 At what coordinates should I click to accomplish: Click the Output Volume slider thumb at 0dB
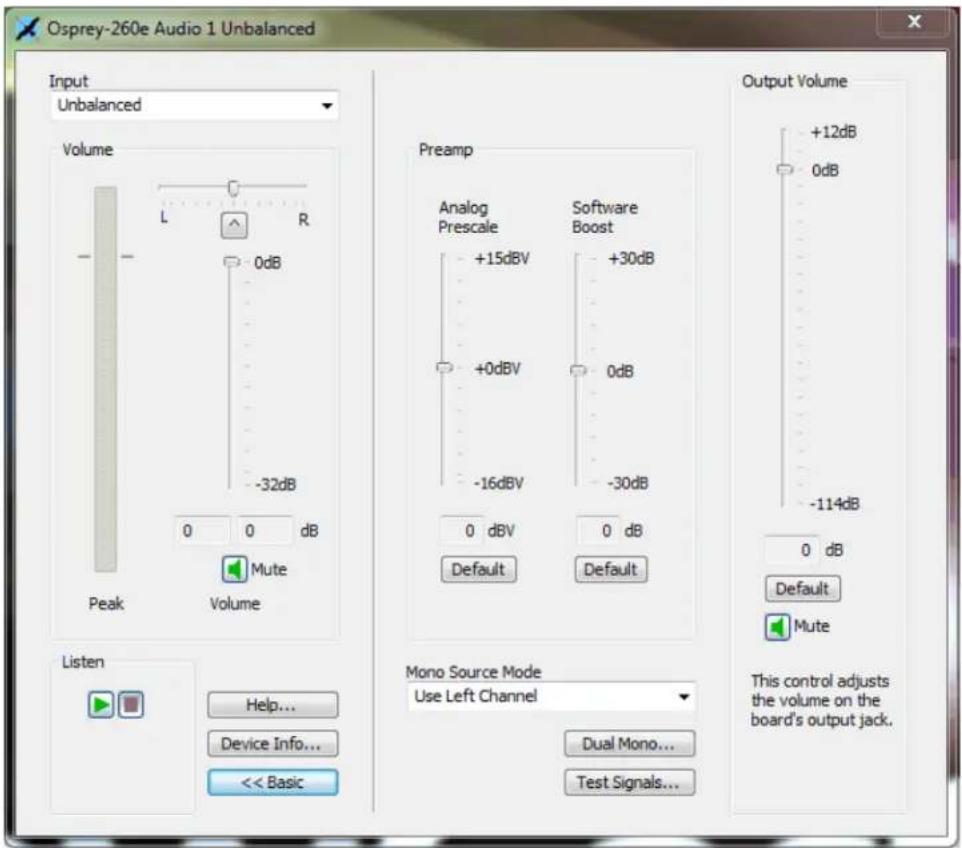point(785,169)
